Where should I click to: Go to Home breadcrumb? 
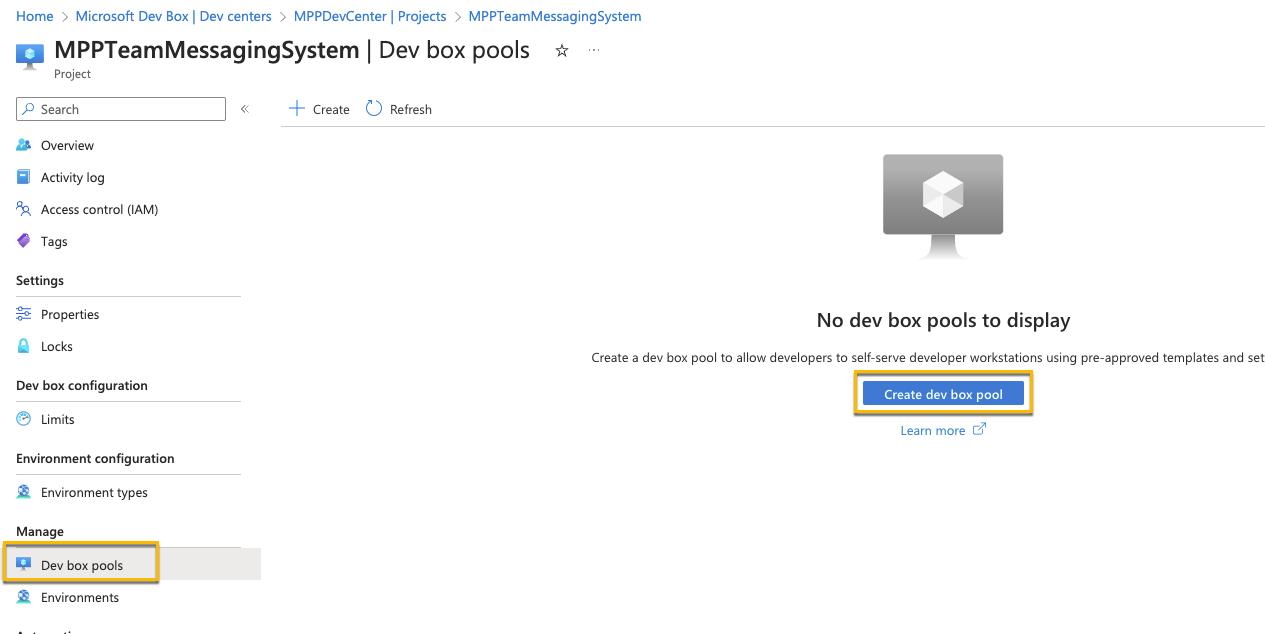(35, 16)
